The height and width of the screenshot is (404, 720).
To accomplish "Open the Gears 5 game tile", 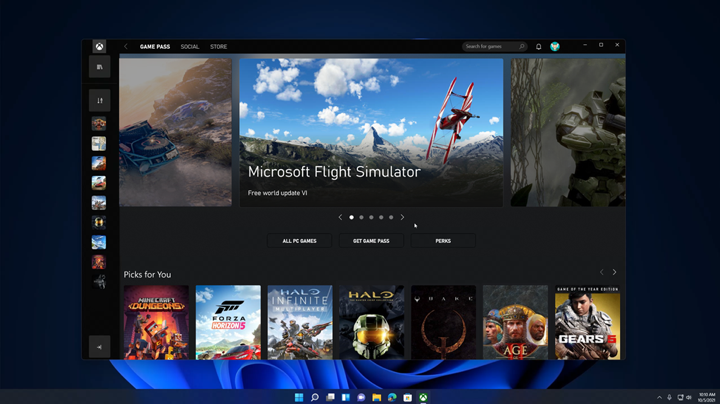I will pos(587,322).
